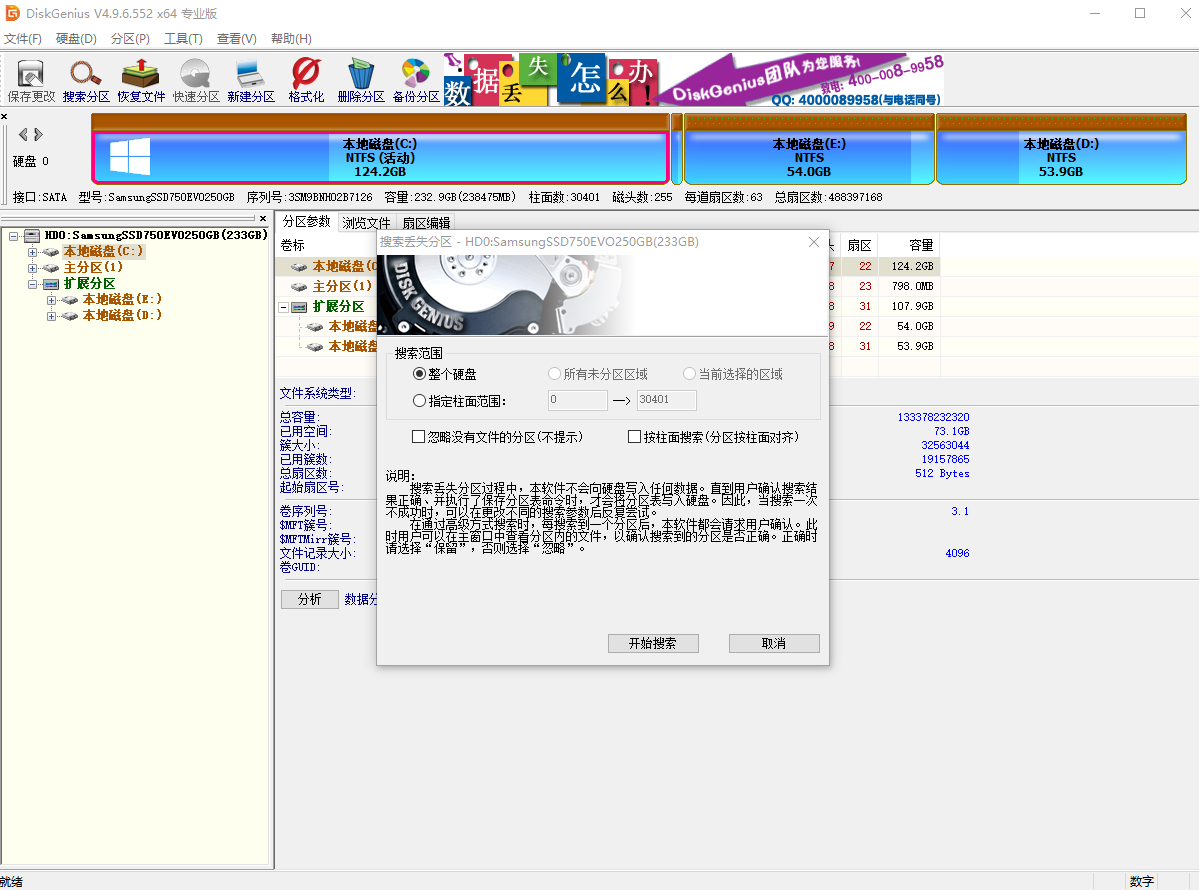Viewport: 1199px width, 890px height.
Task: Click the 数字 status bar indicator
Action: tap(1142, 882)
